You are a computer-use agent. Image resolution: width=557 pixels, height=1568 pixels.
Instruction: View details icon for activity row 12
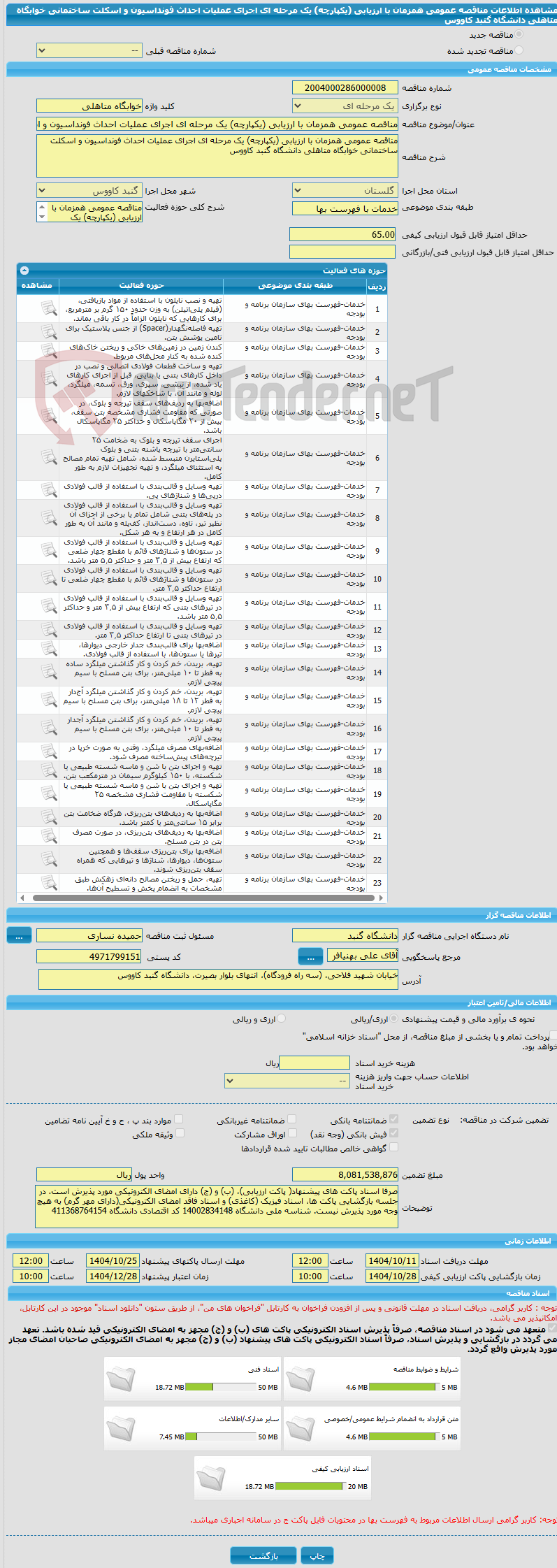pyautogui.click(x=48, y=630)
